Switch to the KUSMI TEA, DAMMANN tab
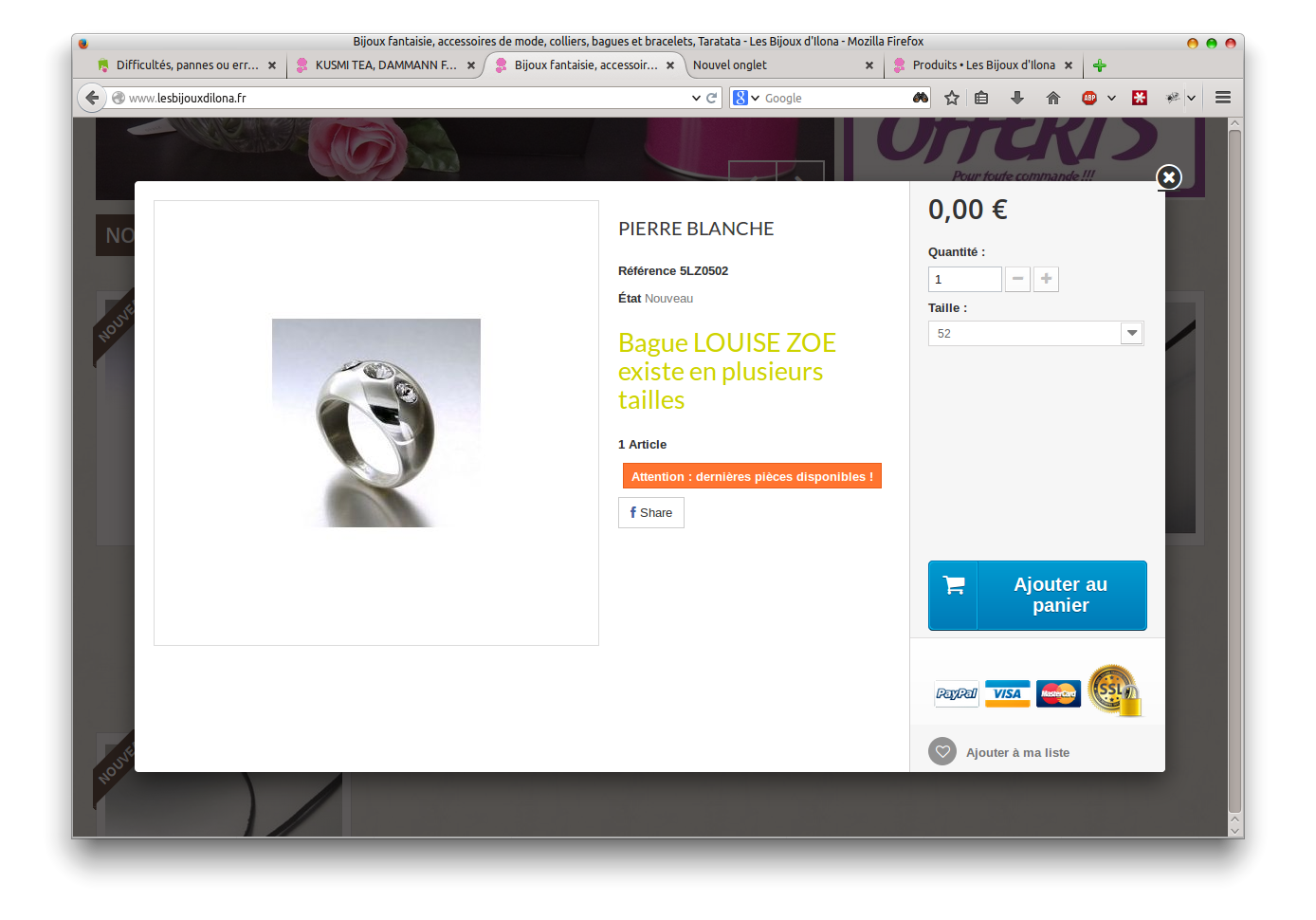The image size is (1316, 920). point(385,65)
